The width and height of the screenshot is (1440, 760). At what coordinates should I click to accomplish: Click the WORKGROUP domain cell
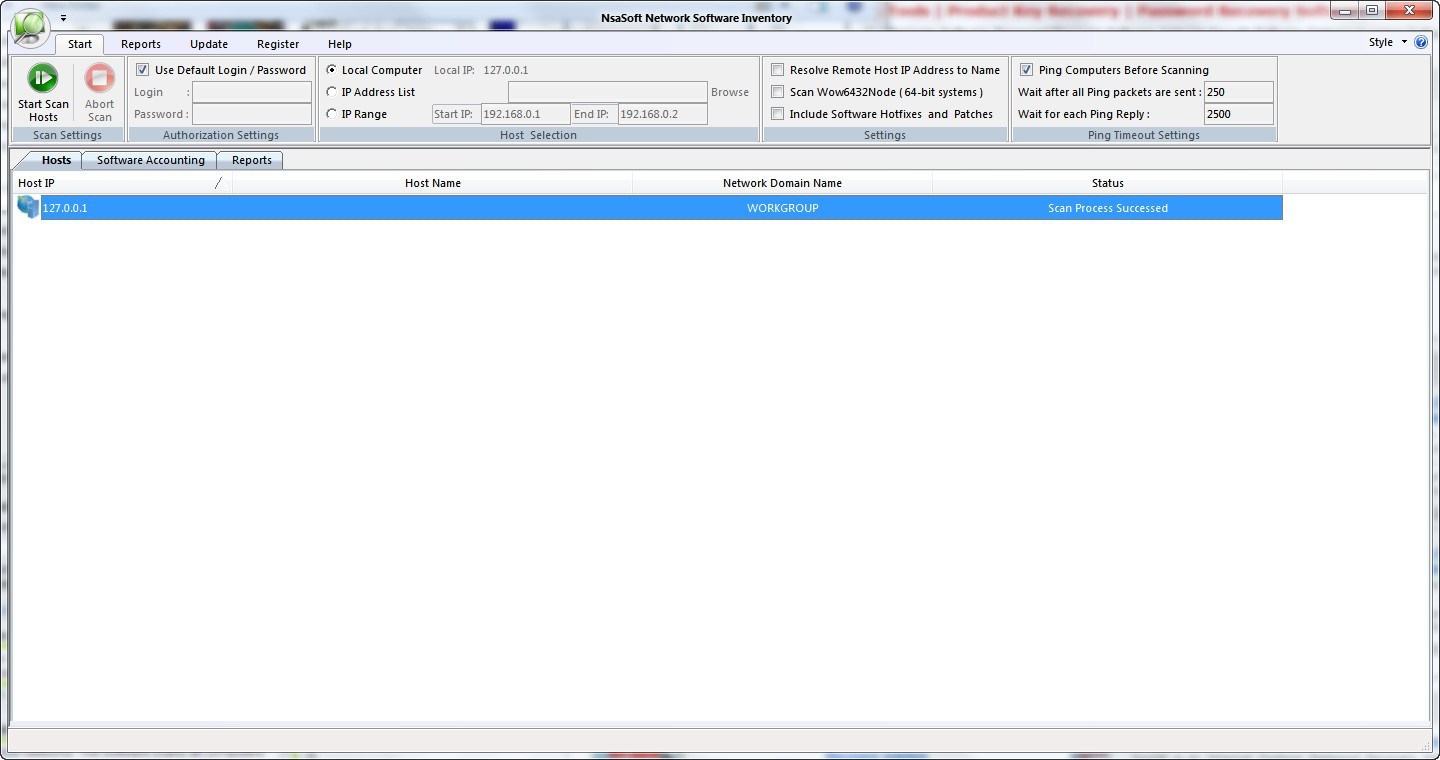(x=783, y=208)
